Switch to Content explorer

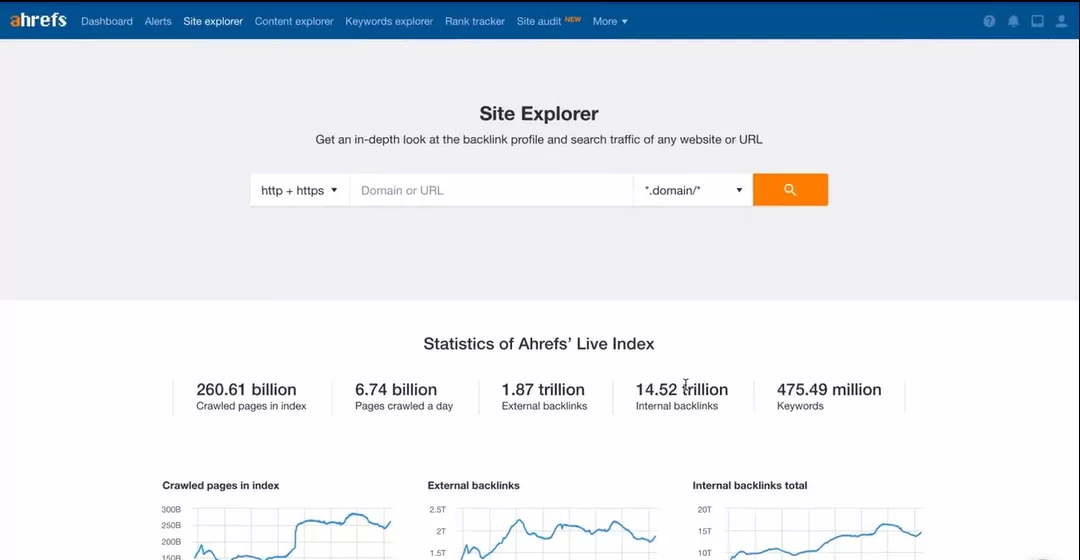click(294, 21)
